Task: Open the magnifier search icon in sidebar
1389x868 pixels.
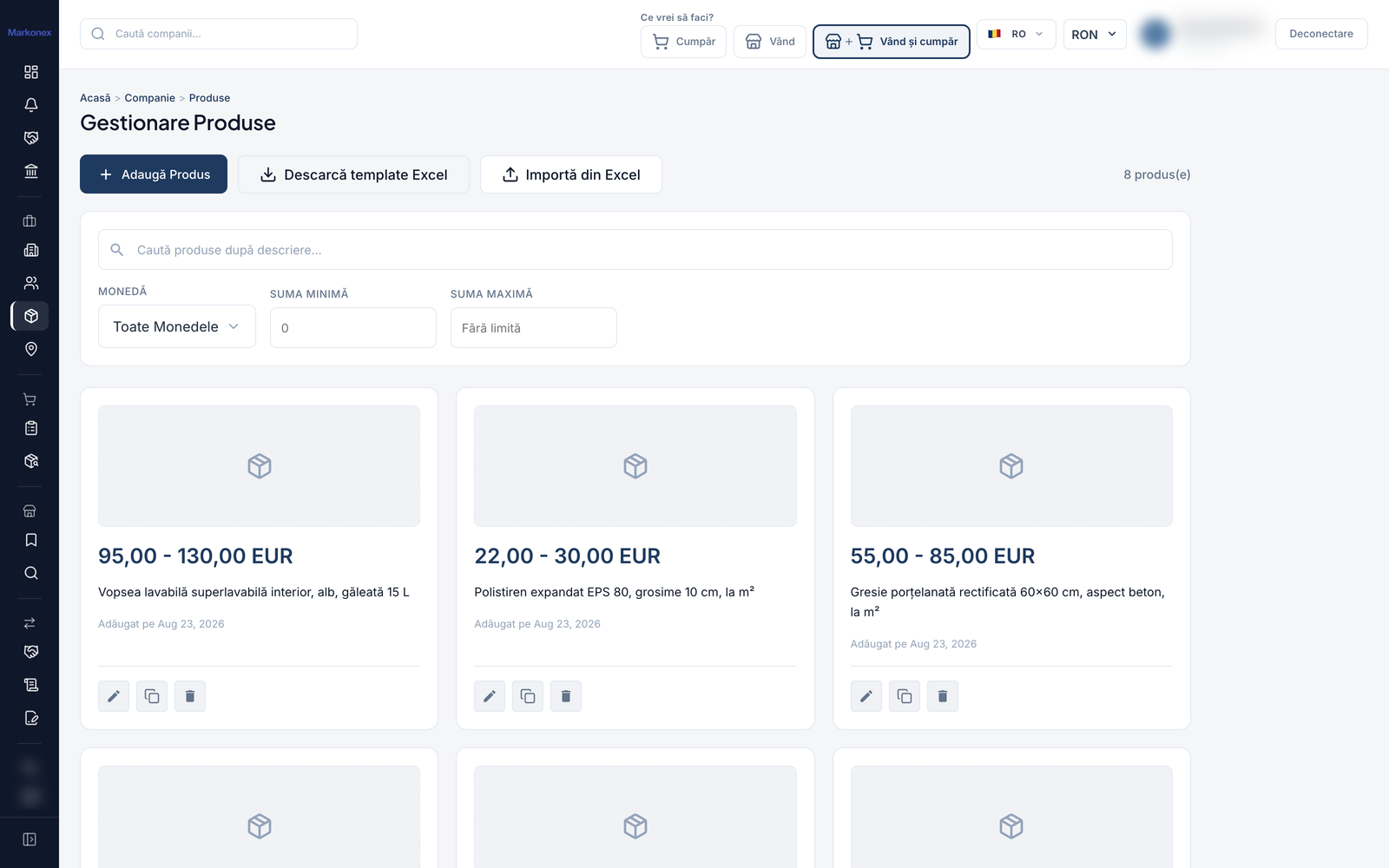Action: pyautogui.click(x=30, y=573)
